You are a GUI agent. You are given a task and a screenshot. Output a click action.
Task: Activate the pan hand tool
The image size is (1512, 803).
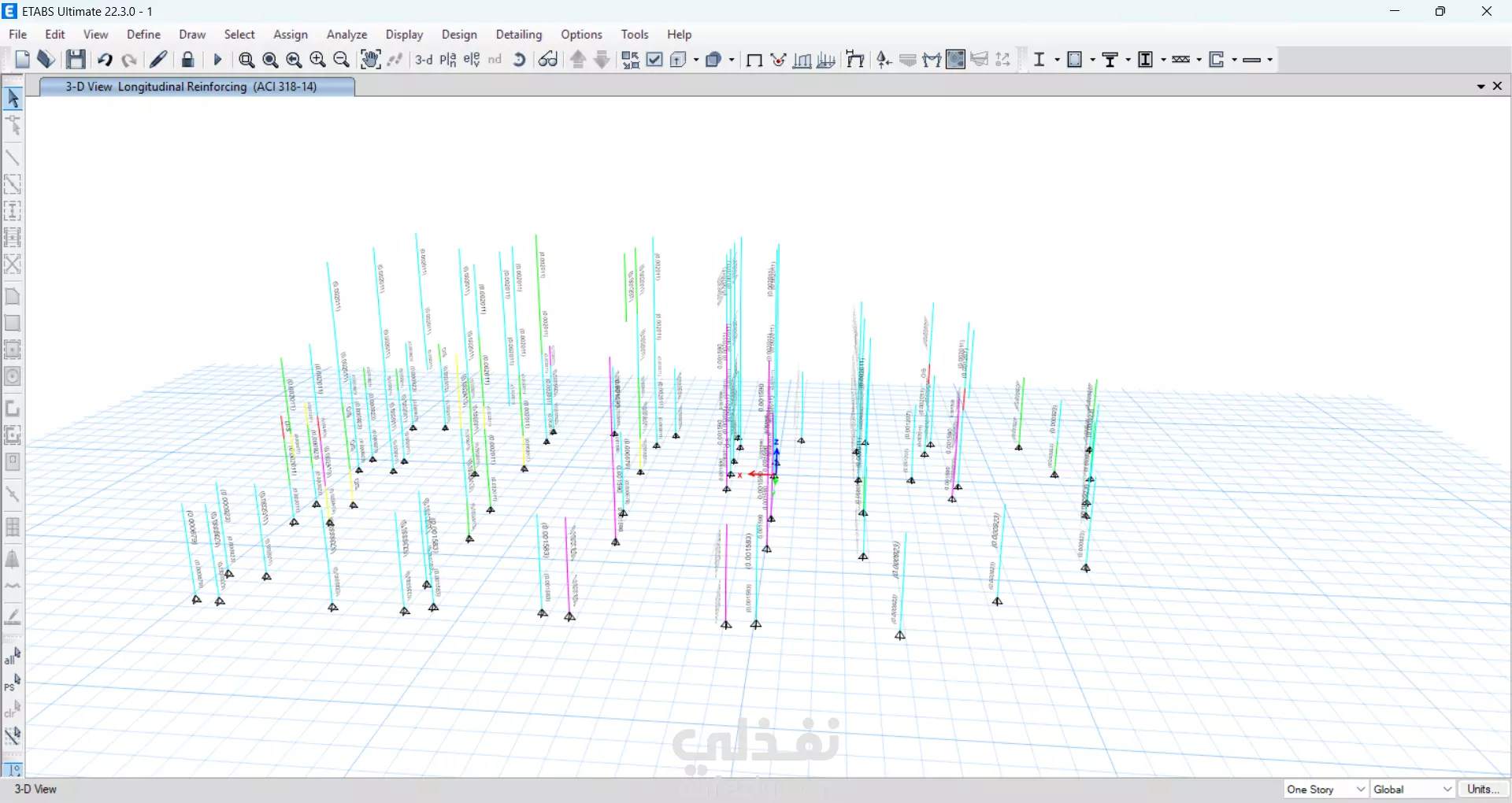(370, 60)
